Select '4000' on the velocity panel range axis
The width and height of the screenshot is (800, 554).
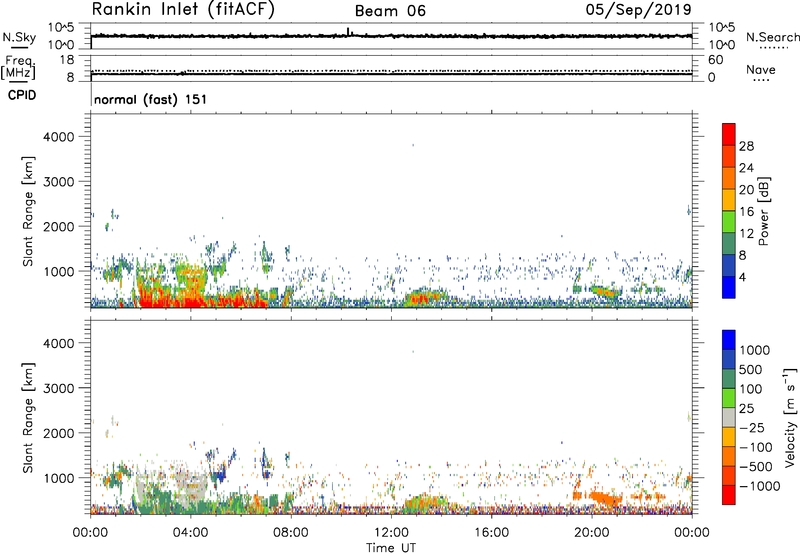point(59,343)
